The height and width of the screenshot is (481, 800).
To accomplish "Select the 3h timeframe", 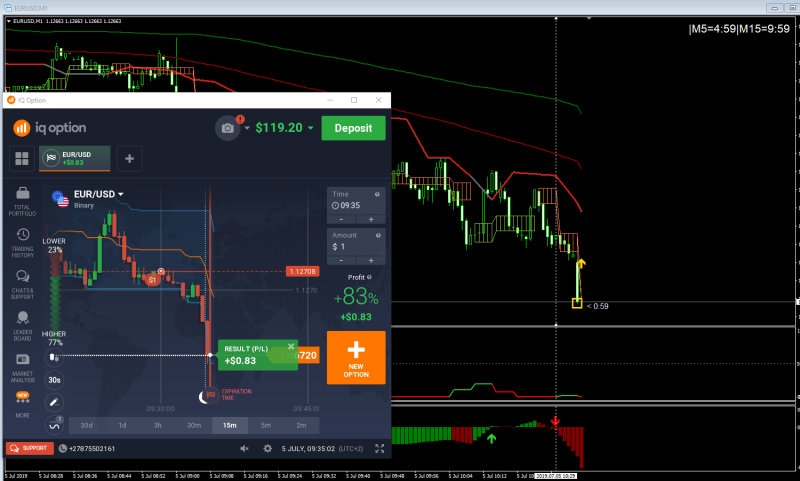I will (158, 425).
